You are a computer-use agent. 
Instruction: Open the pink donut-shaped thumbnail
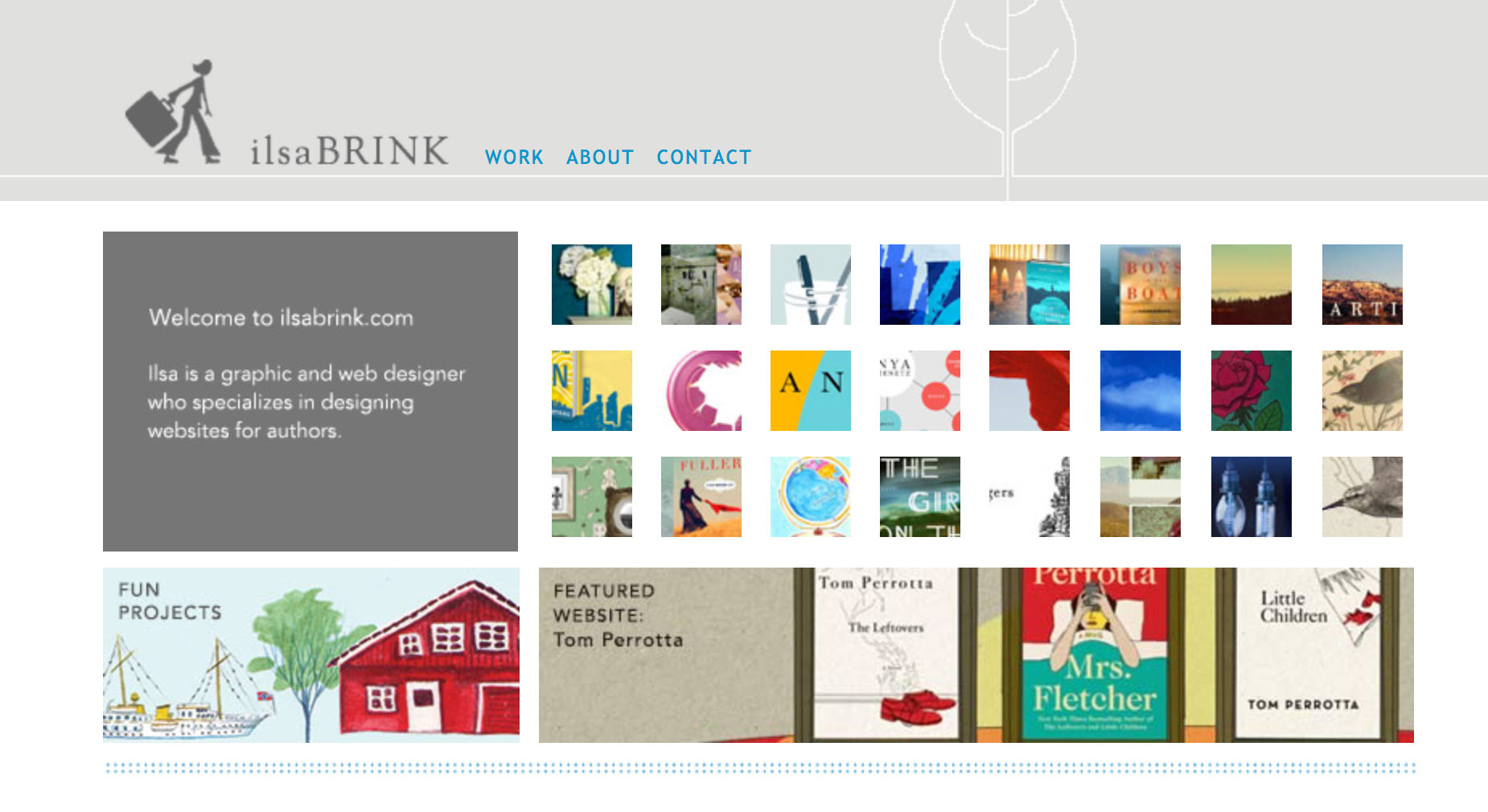[x=701, y=391]
